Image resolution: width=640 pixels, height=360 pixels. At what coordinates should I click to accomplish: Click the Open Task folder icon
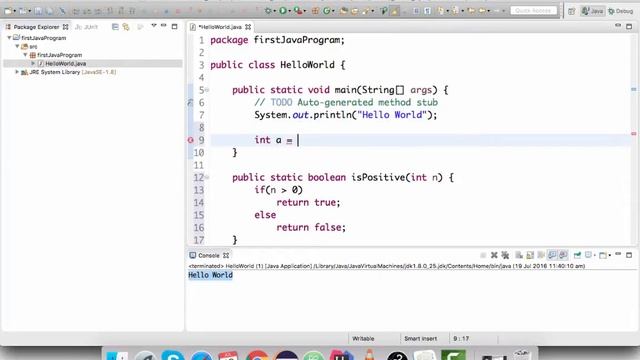click(x=354, y=11)
